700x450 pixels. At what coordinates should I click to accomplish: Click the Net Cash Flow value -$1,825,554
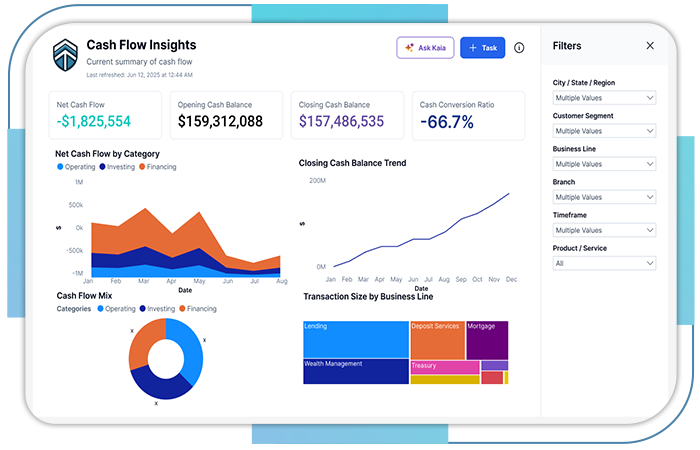tap(94, 121)
